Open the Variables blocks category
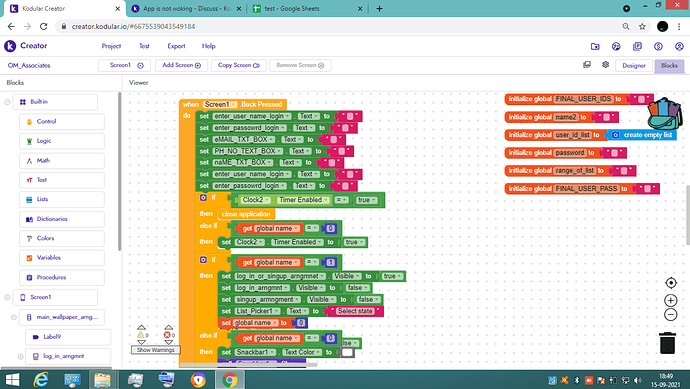Screen dimensions: 690x389 [62, 257]
